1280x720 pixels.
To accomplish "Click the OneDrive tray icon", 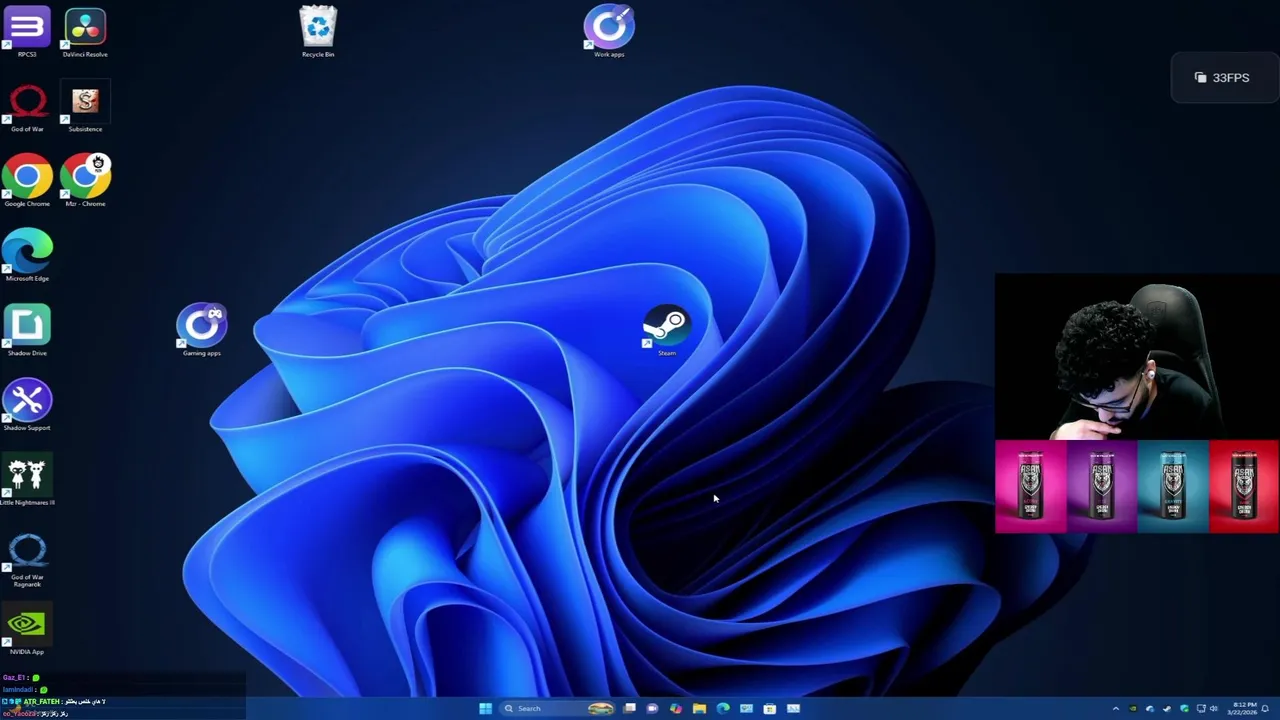I will point(1150,709).
